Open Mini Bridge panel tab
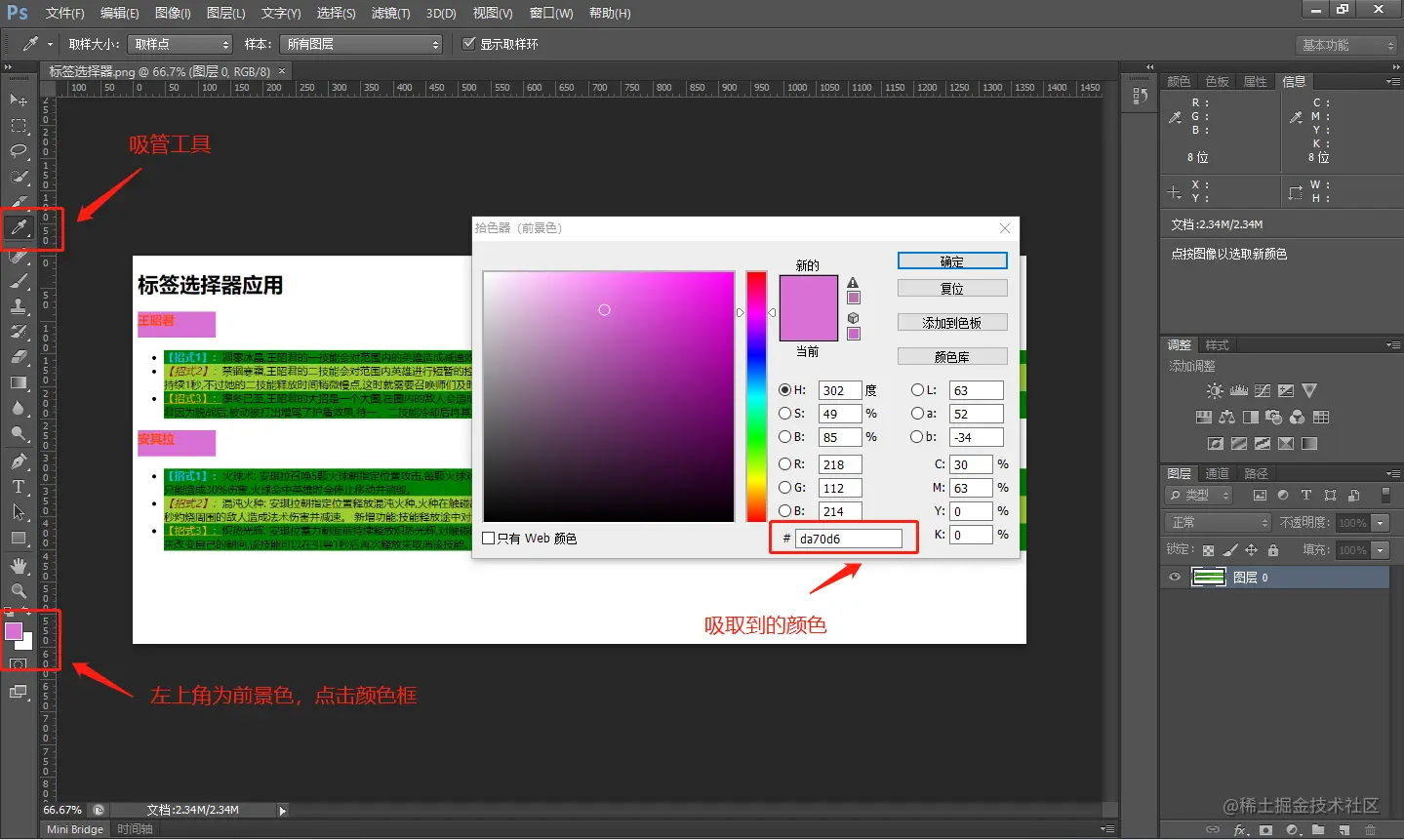The width and height of the screenshot is (1404, 840). pos(75,829)
